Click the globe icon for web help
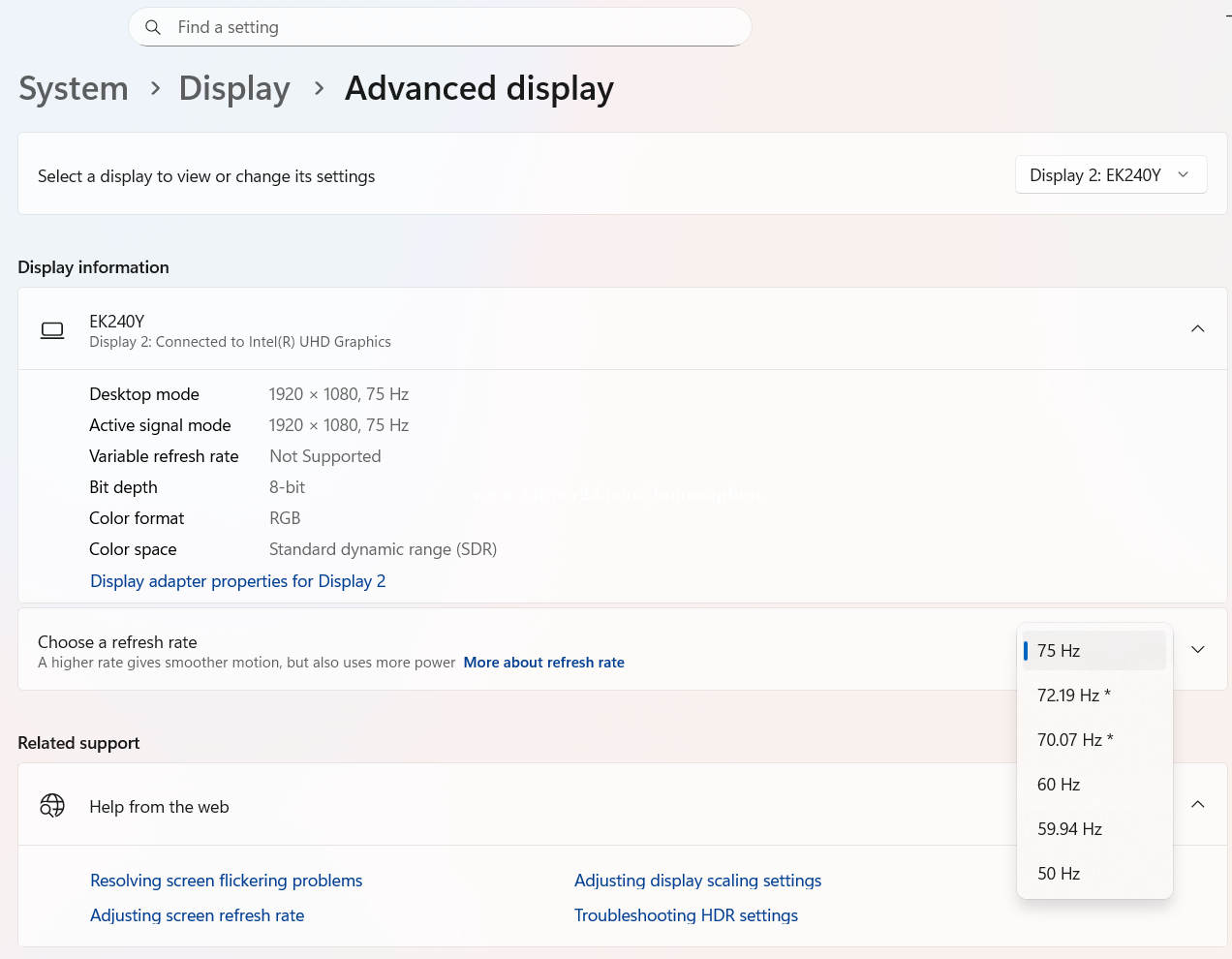 coord(52,806)
